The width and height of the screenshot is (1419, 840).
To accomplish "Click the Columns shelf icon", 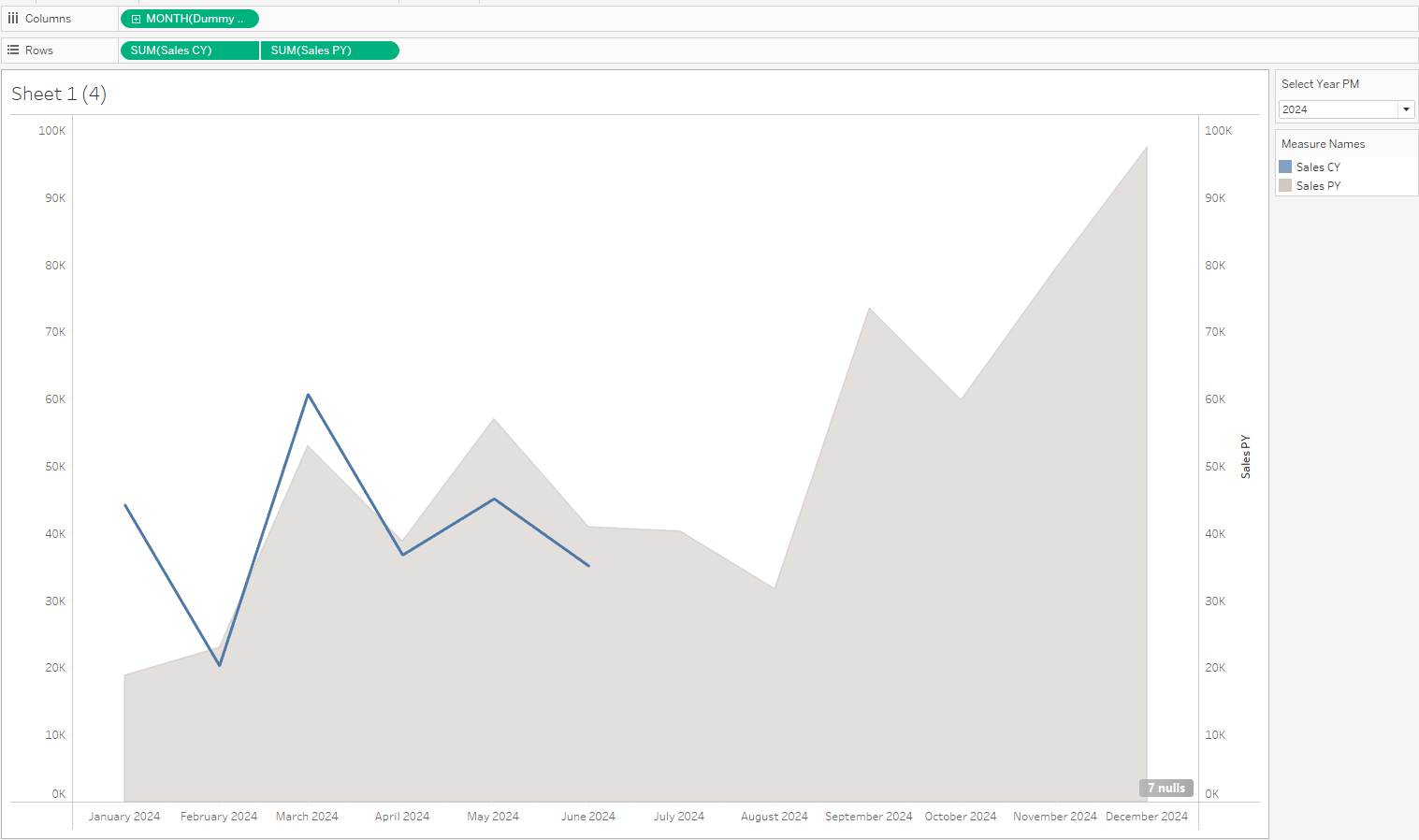I will tap(13, 19).
